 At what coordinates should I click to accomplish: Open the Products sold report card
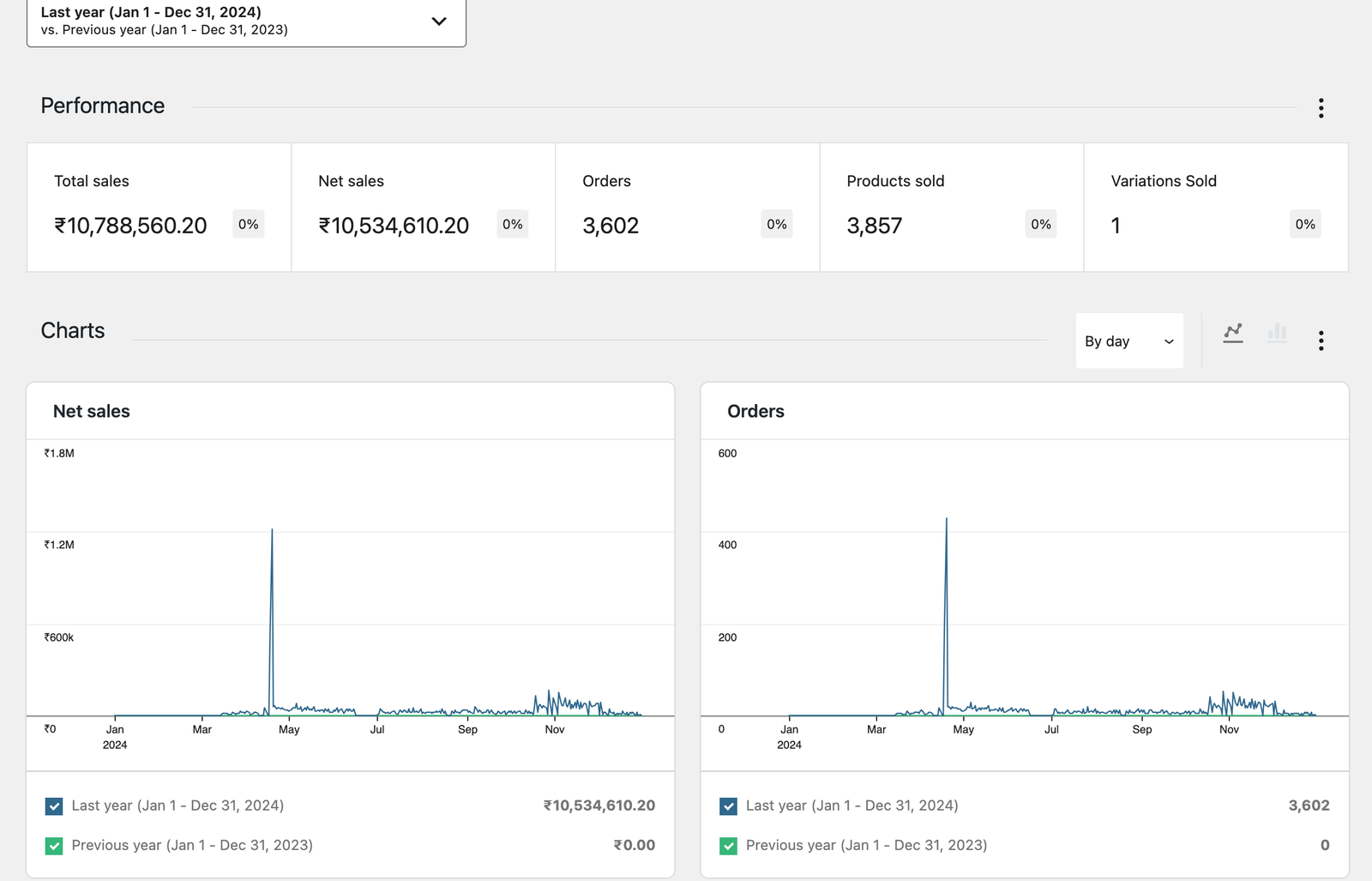point(951,207)
